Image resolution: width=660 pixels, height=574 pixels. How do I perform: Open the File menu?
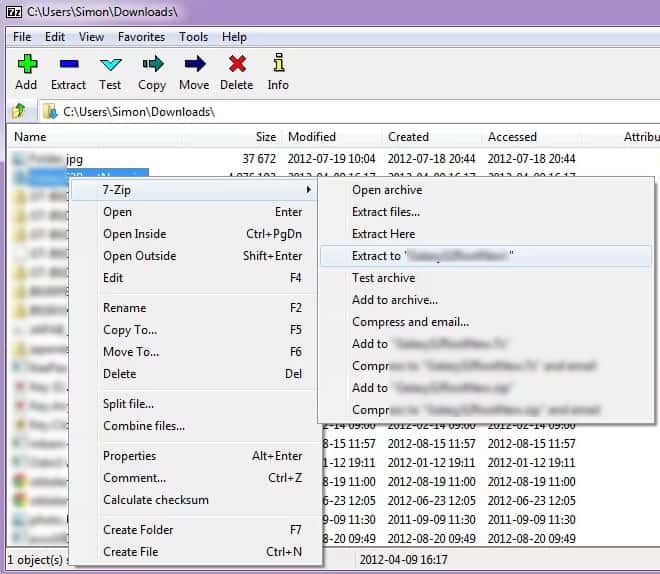coord(22,37)
